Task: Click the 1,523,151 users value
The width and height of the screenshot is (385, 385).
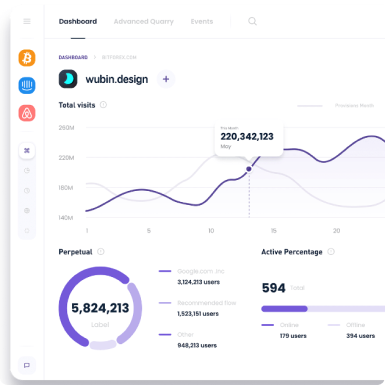Action: [198, 314]
